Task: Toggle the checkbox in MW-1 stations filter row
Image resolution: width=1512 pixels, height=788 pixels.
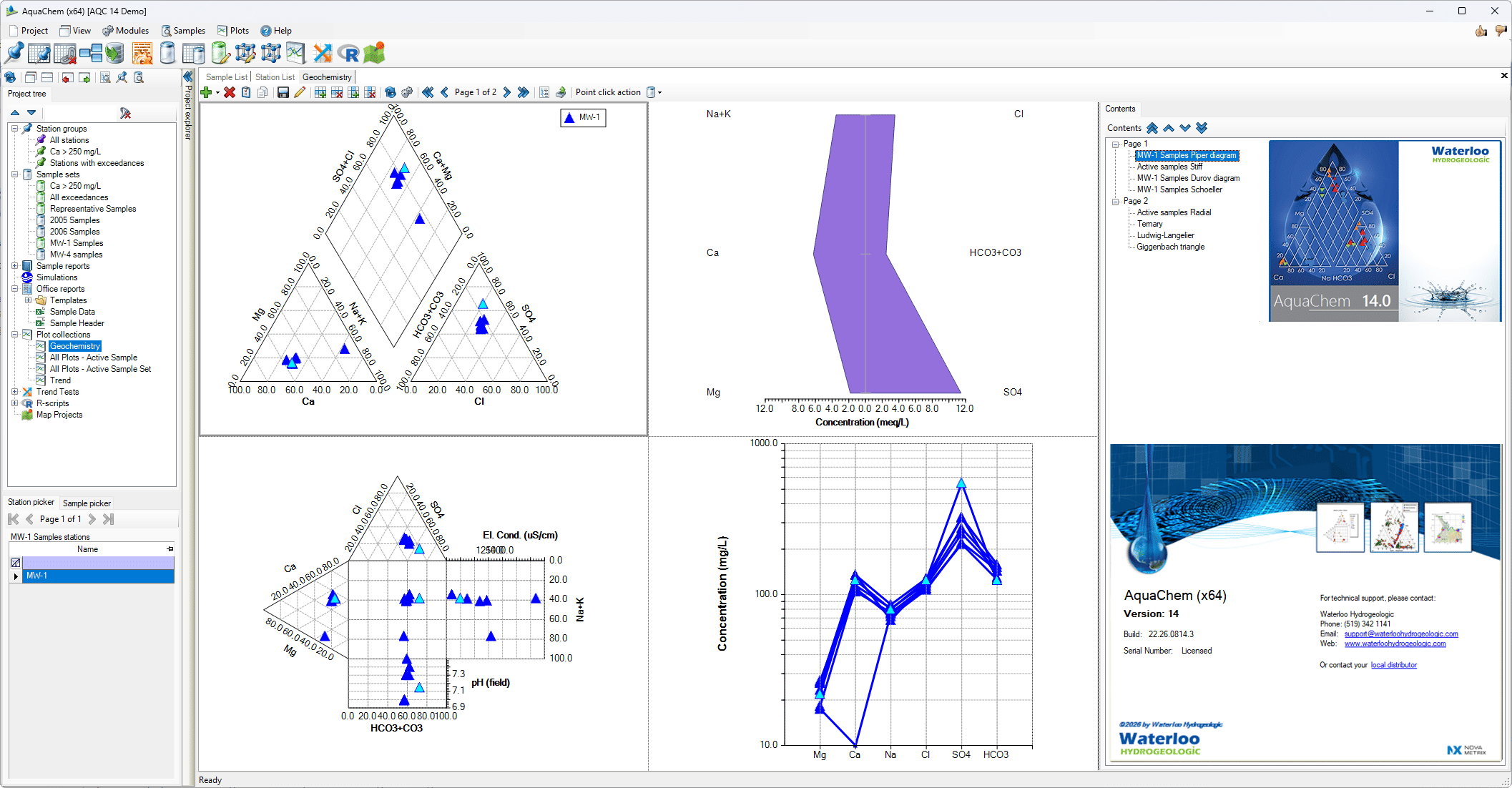Action: click(16, 563)
